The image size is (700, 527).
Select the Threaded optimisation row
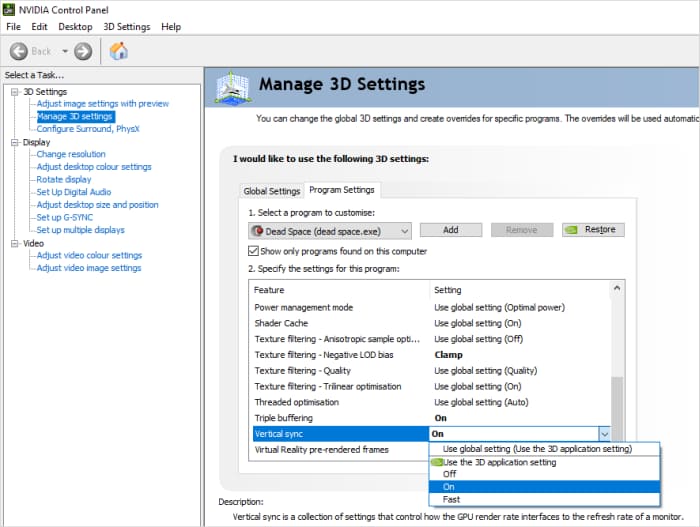point(430,402)
